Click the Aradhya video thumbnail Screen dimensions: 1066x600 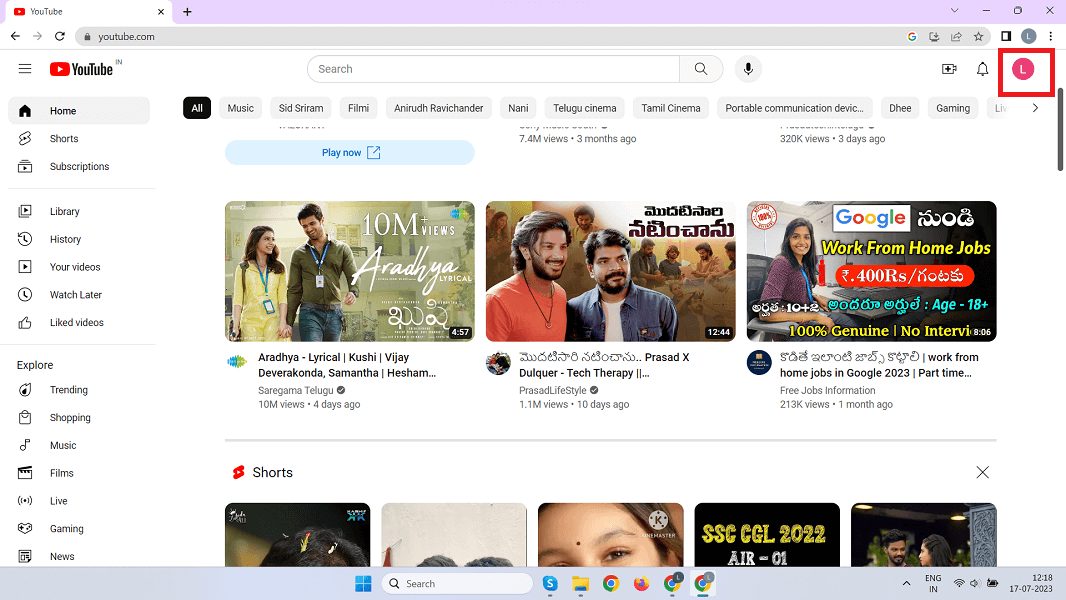(x=349, y=271)
